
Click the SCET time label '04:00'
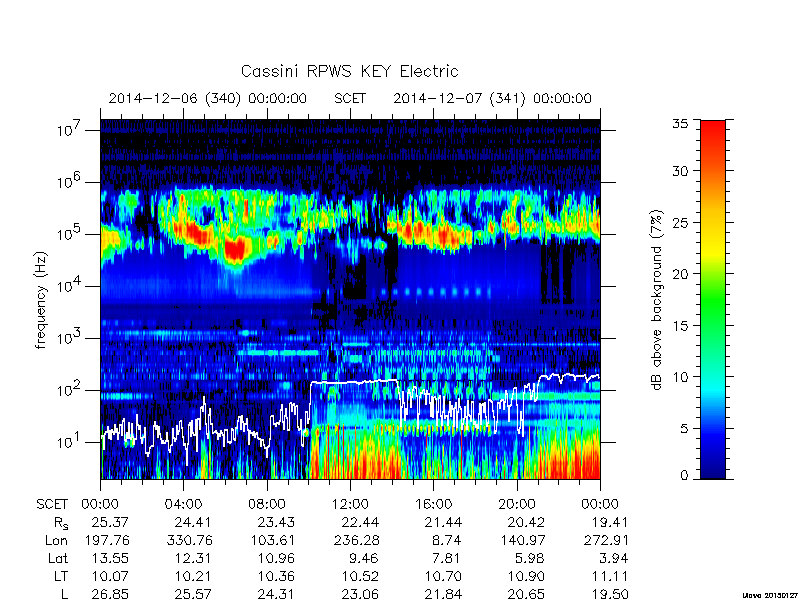click(183, 504)
